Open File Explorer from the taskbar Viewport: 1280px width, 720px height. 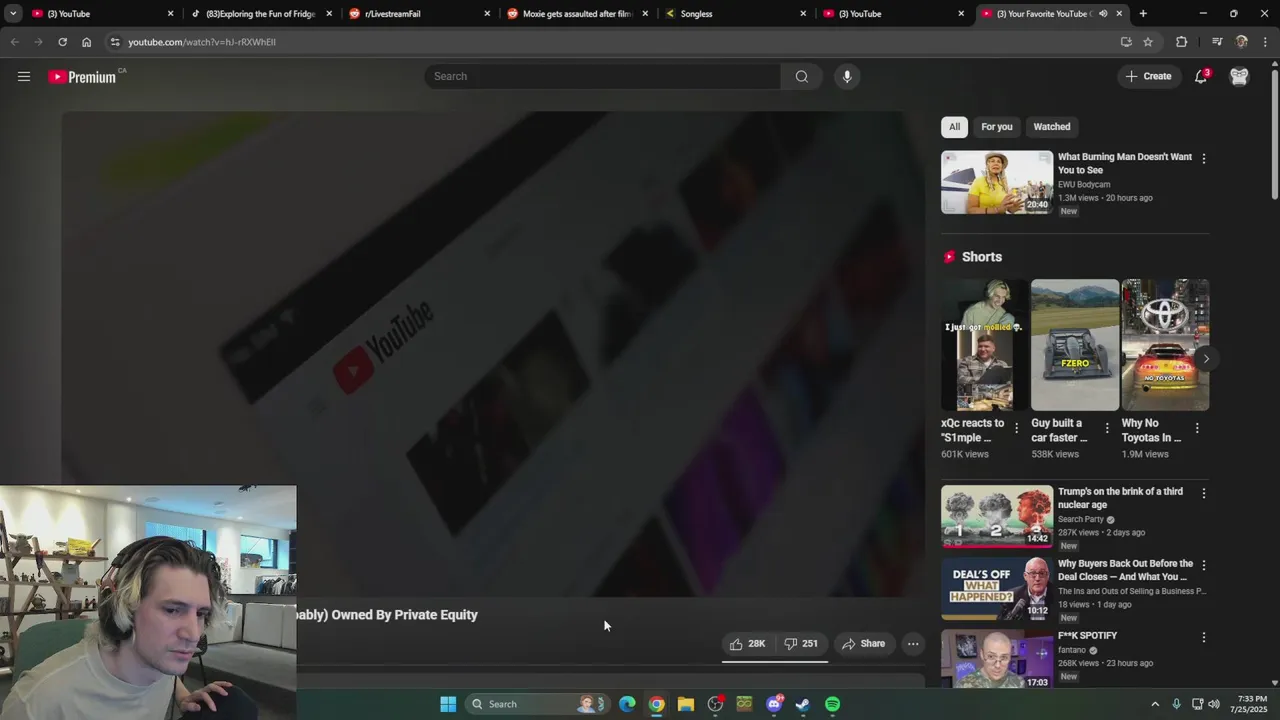(x=685, y=704)
